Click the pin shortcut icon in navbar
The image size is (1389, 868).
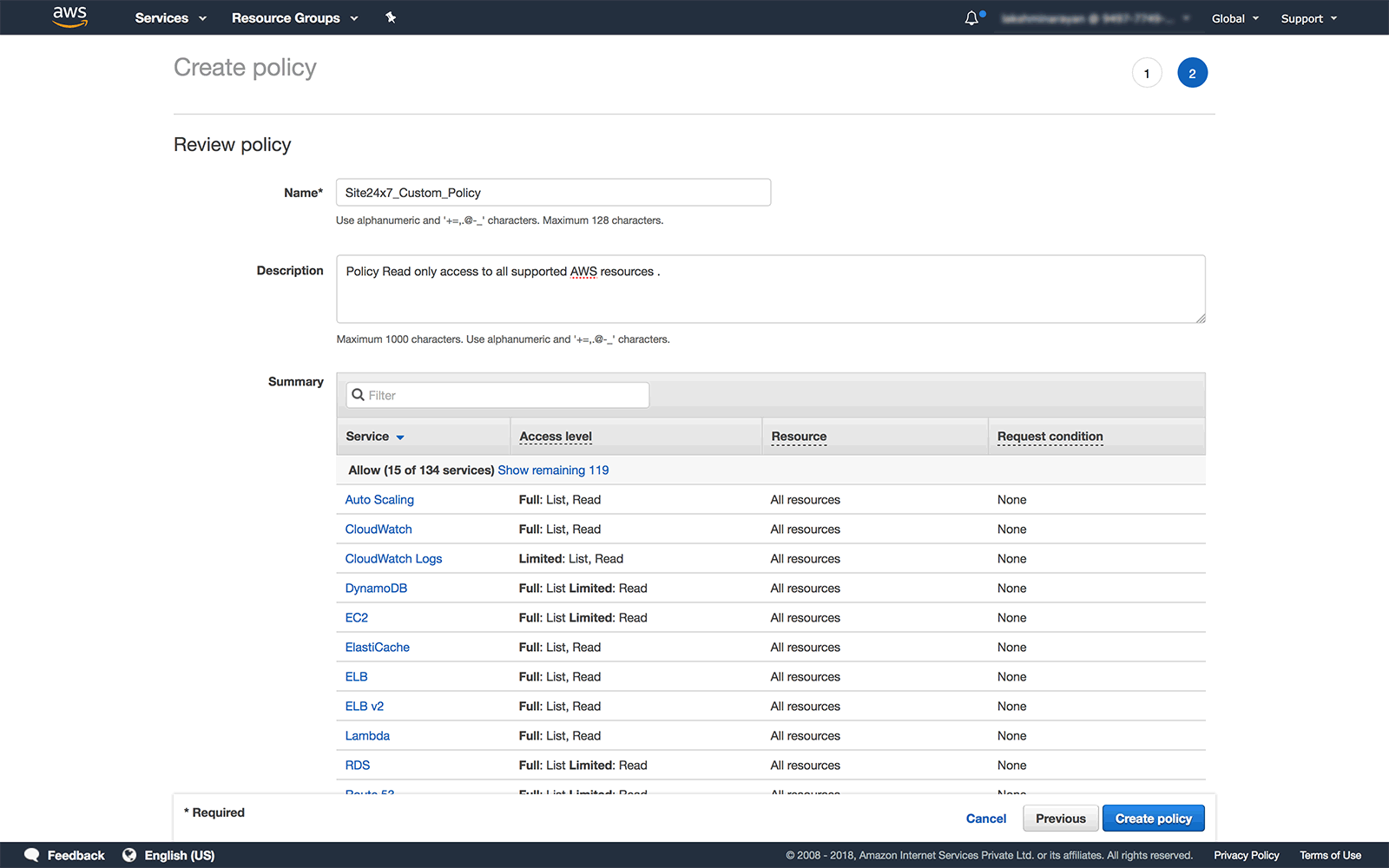(391, 17)
